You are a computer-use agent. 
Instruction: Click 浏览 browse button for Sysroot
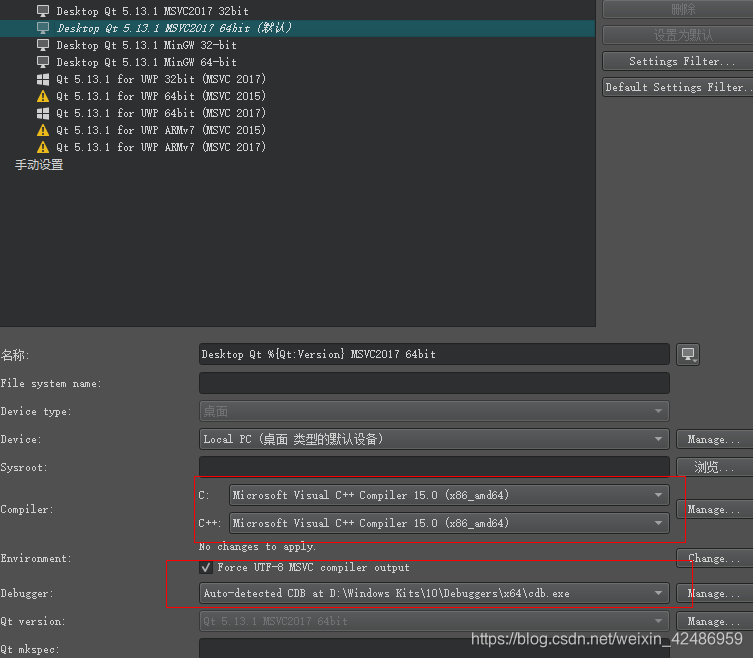[x=715, y=467]
